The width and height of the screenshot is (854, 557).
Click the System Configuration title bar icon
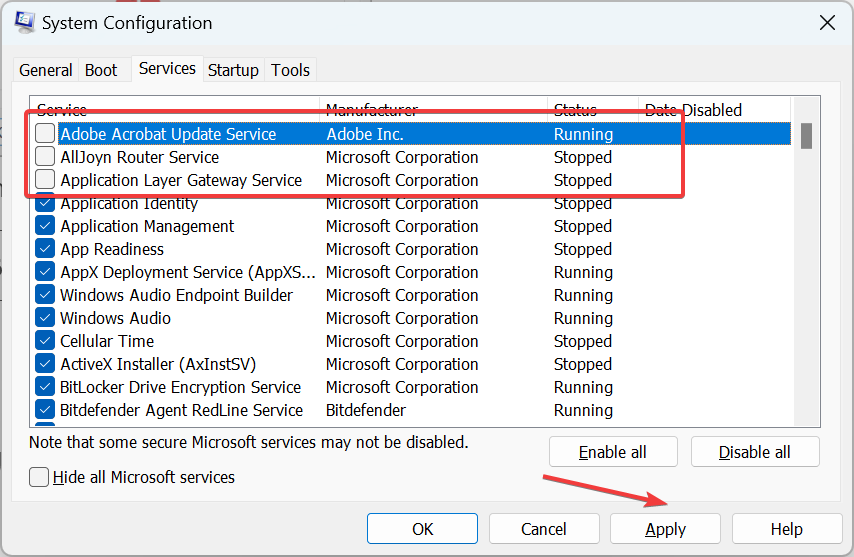point(24,22)
